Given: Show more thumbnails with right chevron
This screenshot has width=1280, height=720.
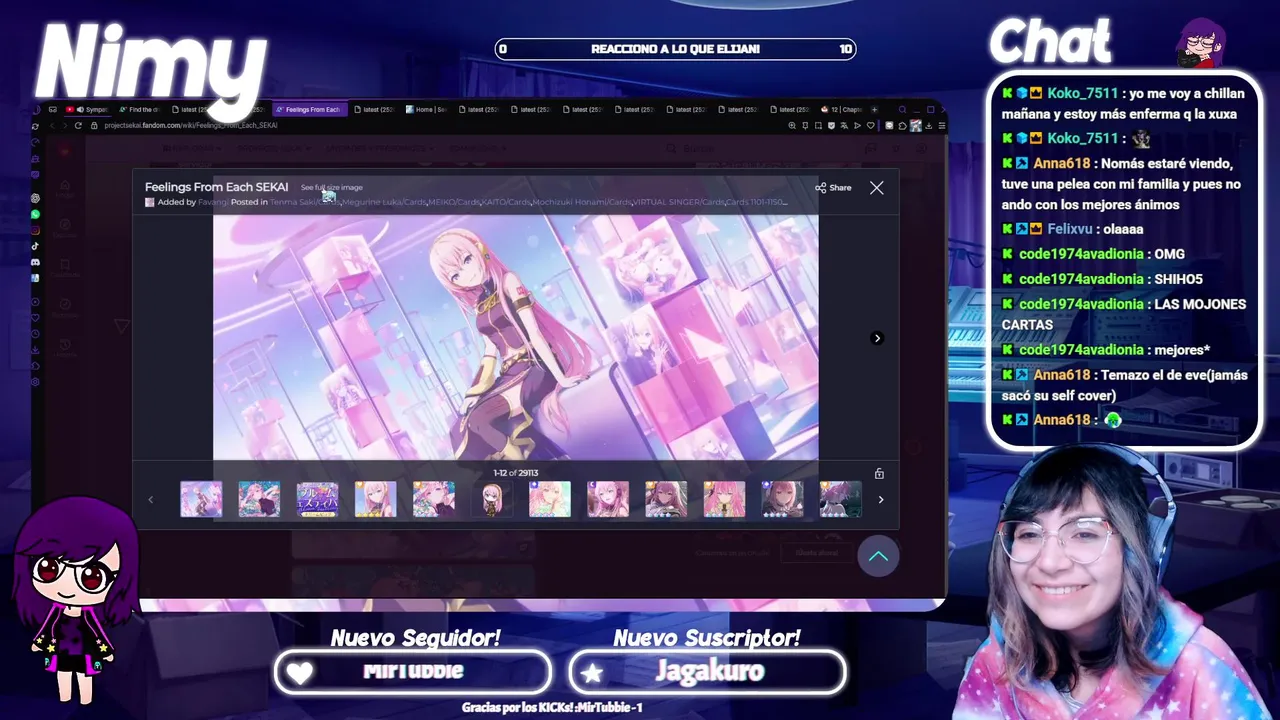Looking at the screenshot, I should [880, 499].
